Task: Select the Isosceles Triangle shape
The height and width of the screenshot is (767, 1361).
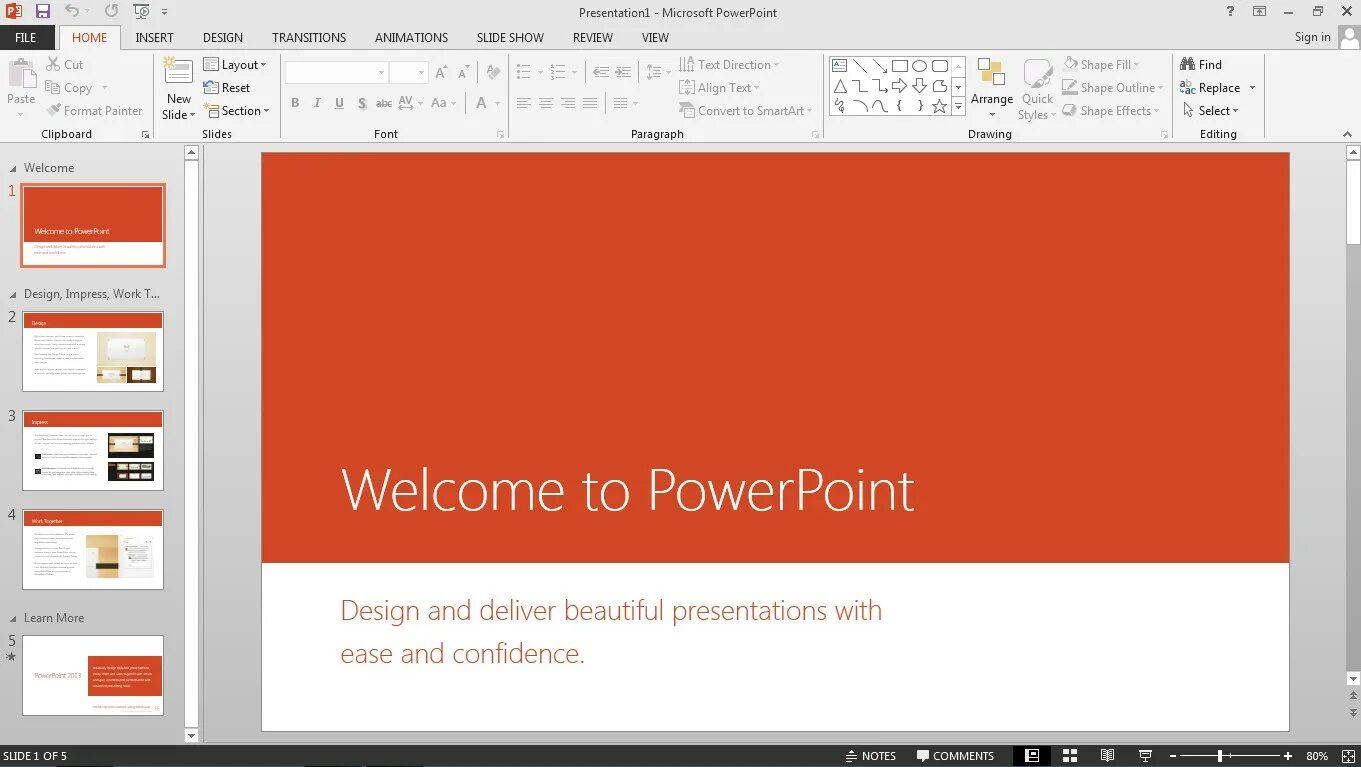Action: [x=840, y=86]
